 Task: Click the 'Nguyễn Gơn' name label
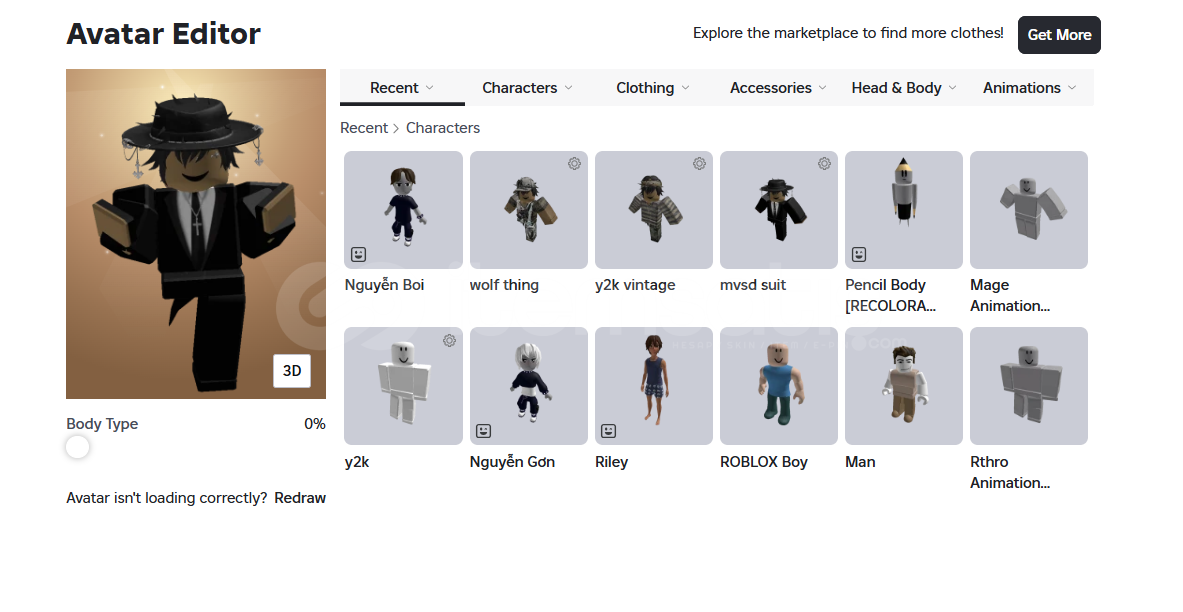coord(512,462)
